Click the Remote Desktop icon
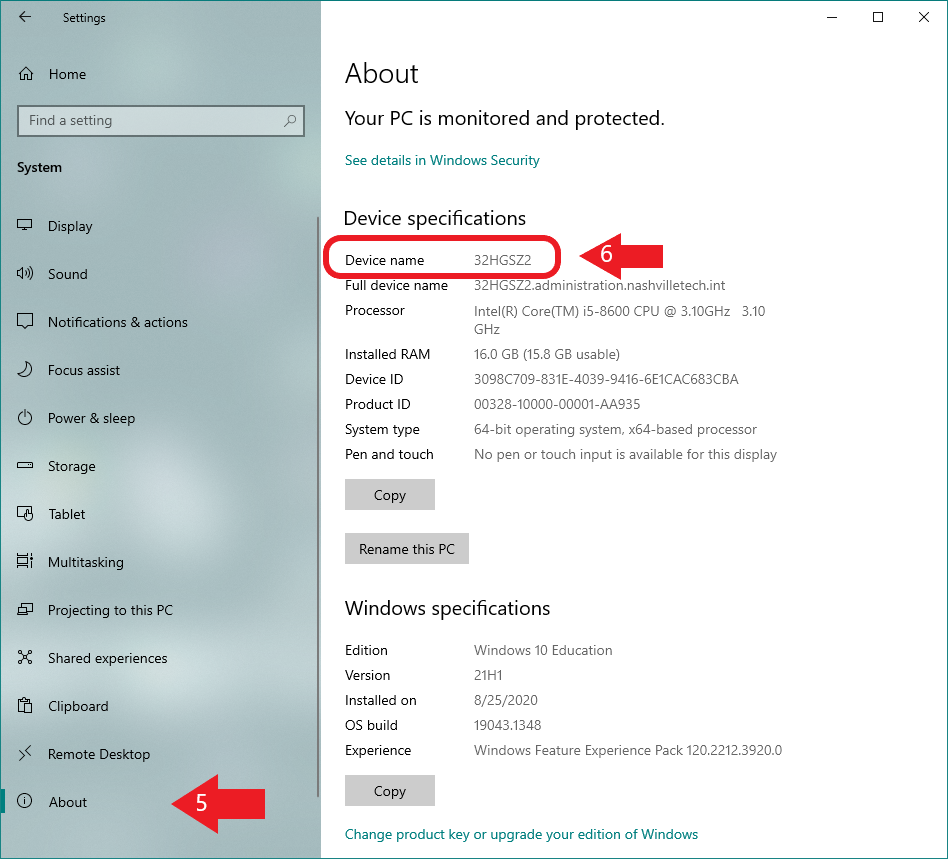 pyautogui.click(x=25, y=753)
